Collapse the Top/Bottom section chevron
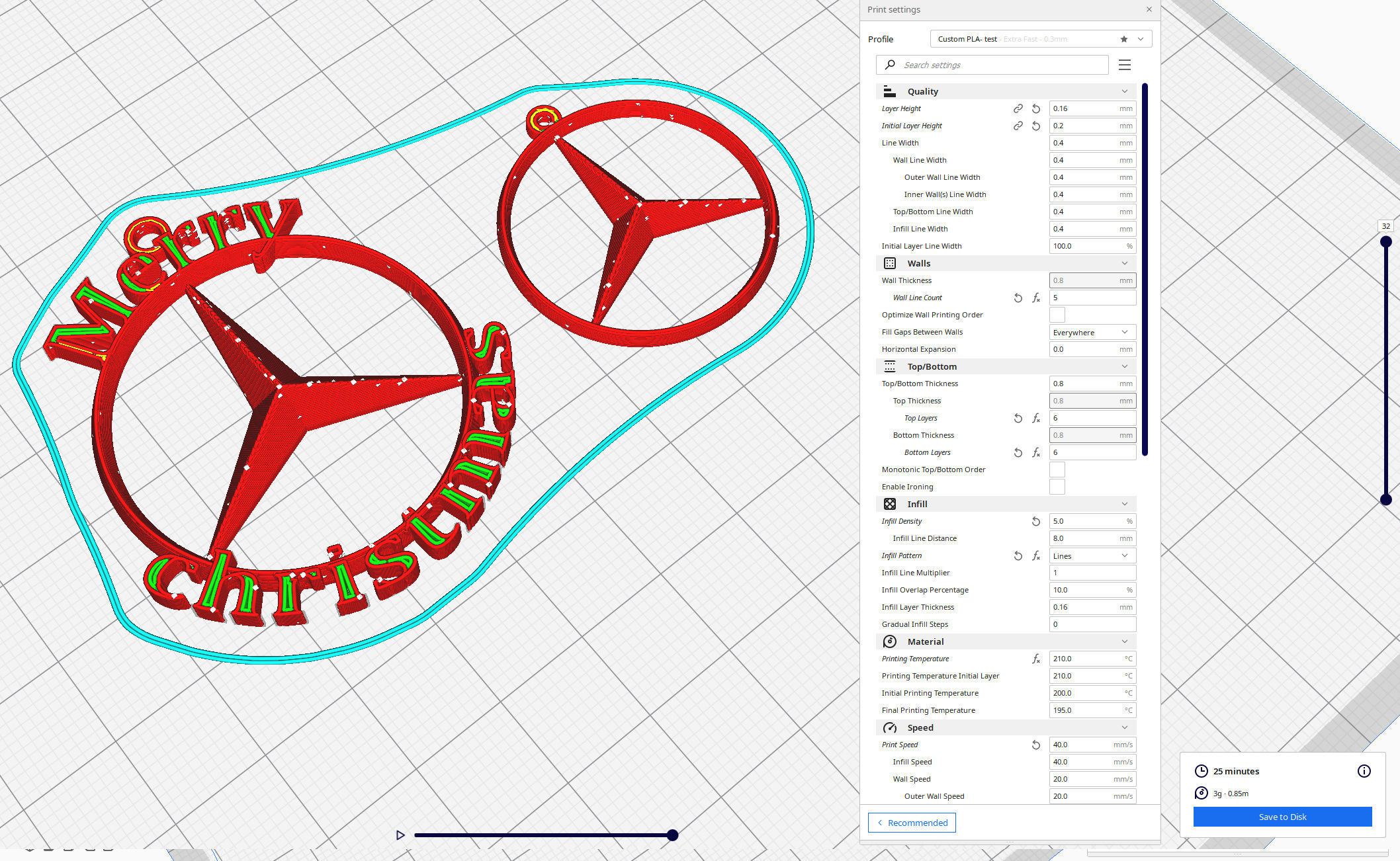 click(x=1124, y=366)
